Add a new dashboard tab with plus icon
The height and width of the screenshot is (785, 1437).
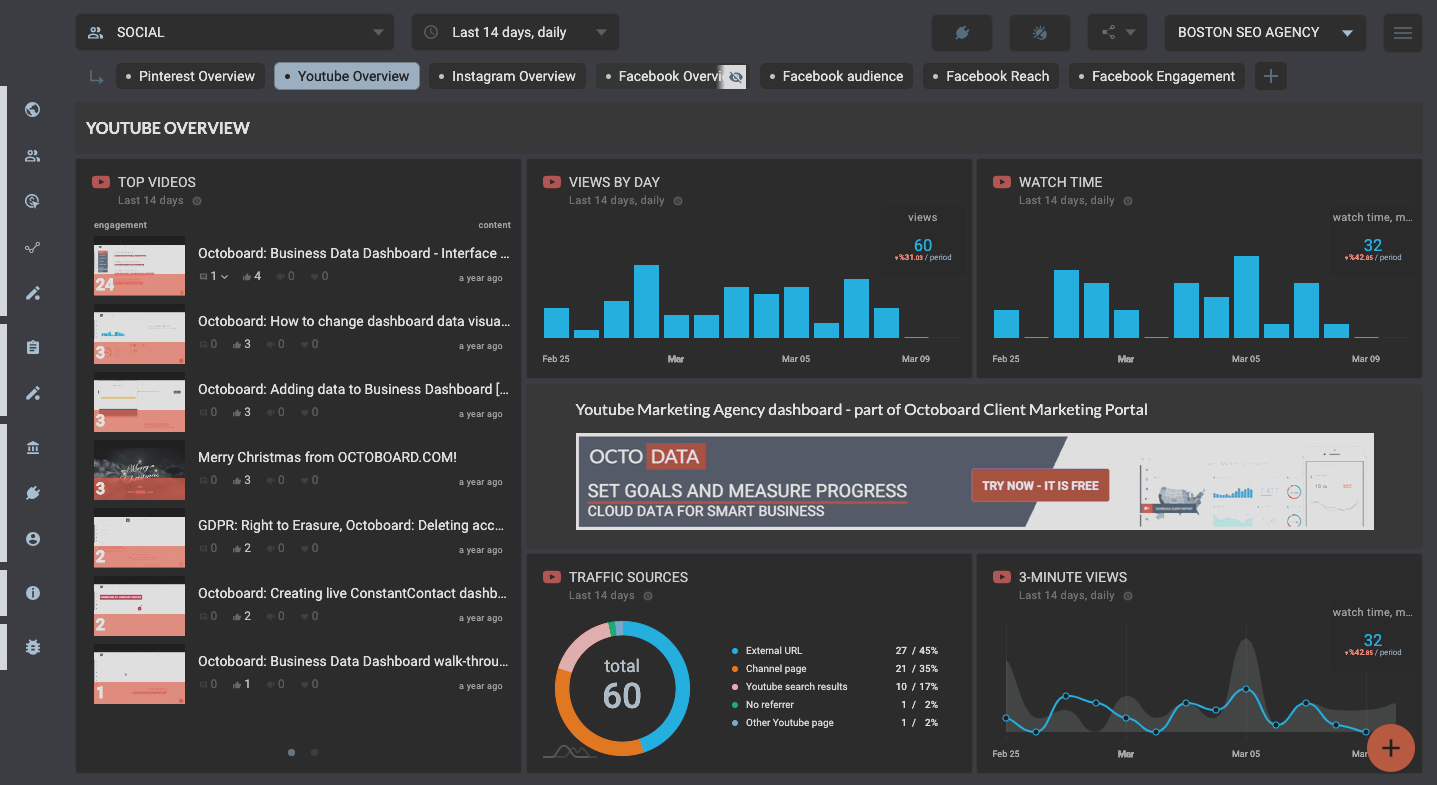point(1270,76)
